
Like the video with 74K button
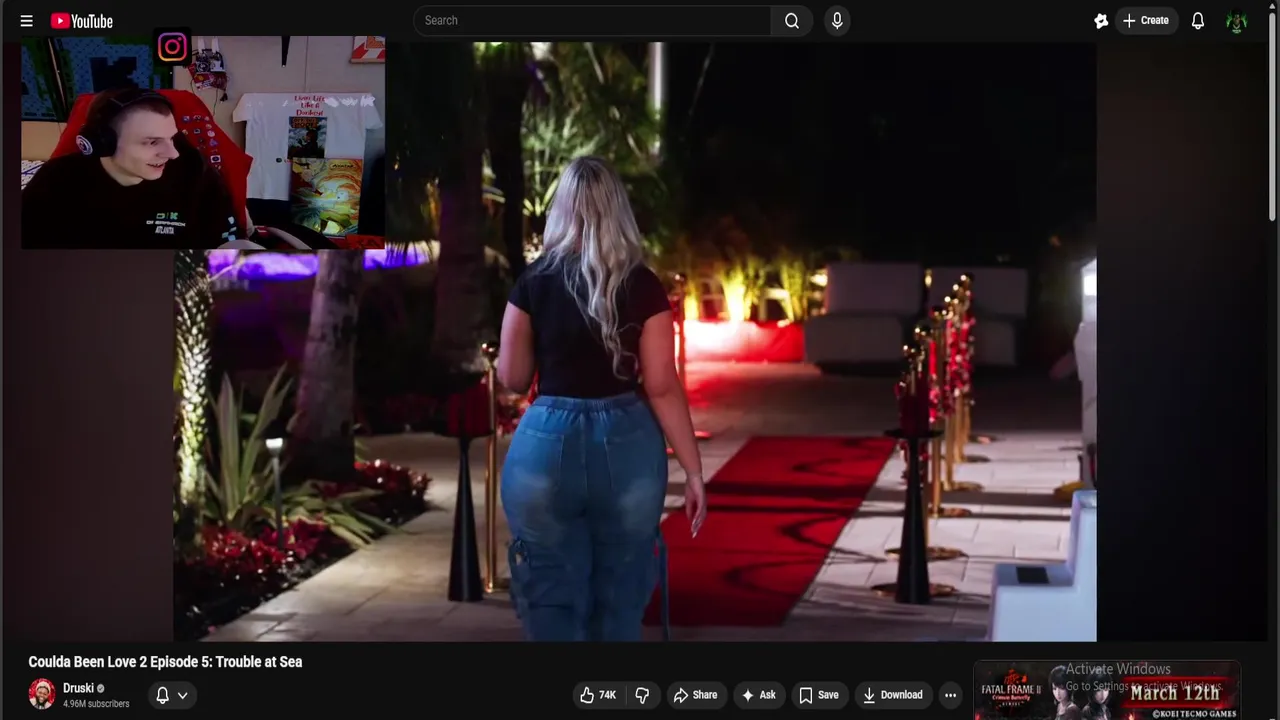(598, 695)
